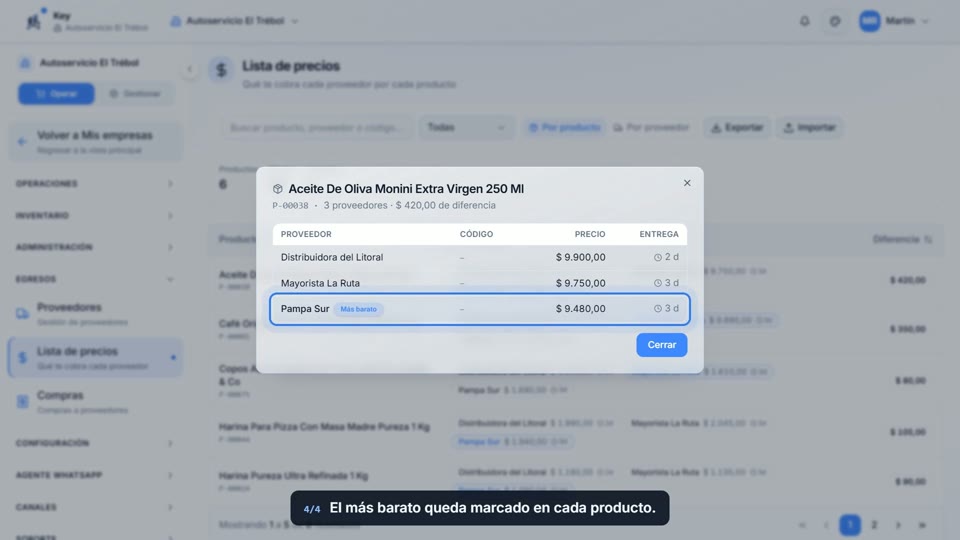The width and height of the screenshot is (960, 540).
Task: Click the PROVEEDOR column header
Action: pos(306,234)
